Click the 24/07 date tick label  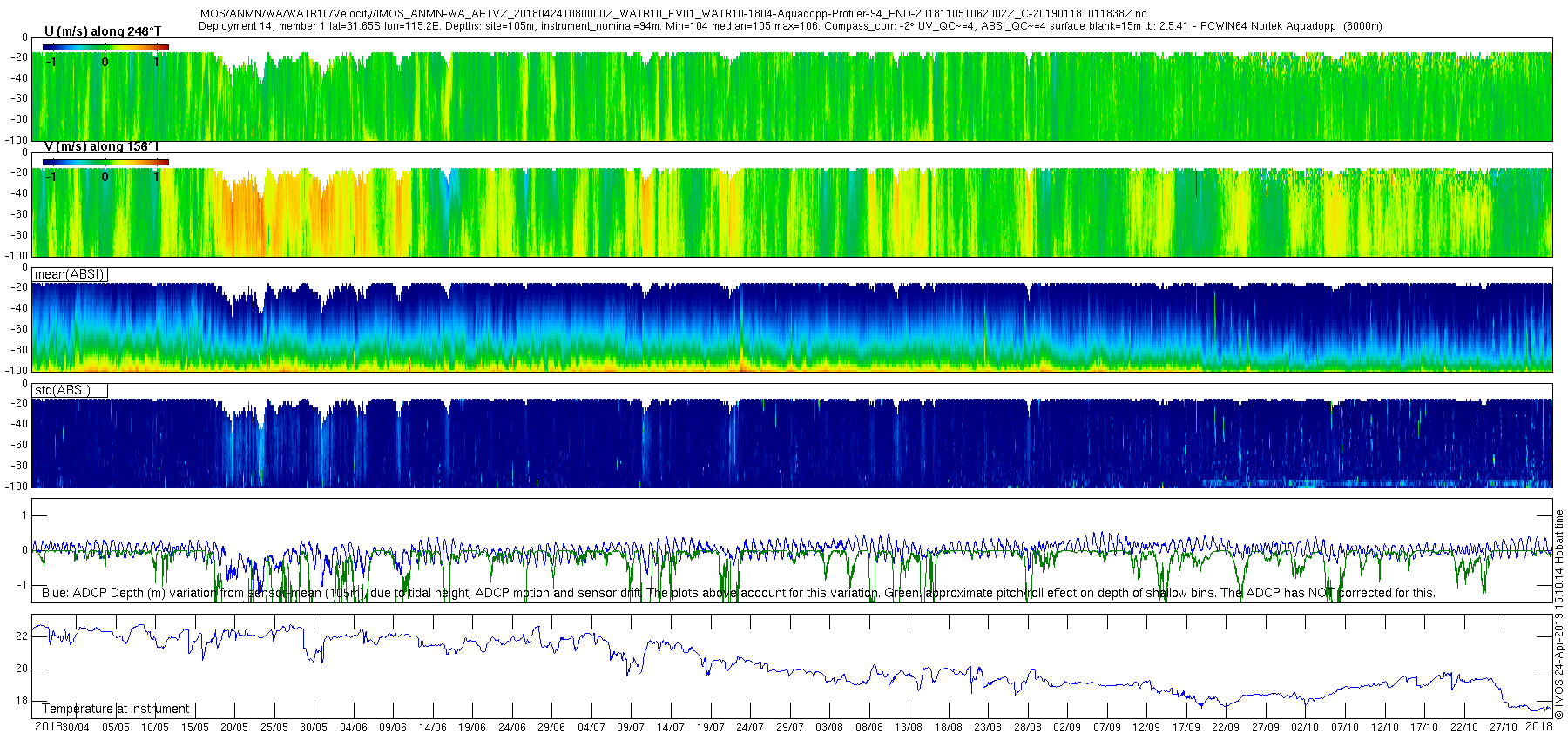(750, 728)
